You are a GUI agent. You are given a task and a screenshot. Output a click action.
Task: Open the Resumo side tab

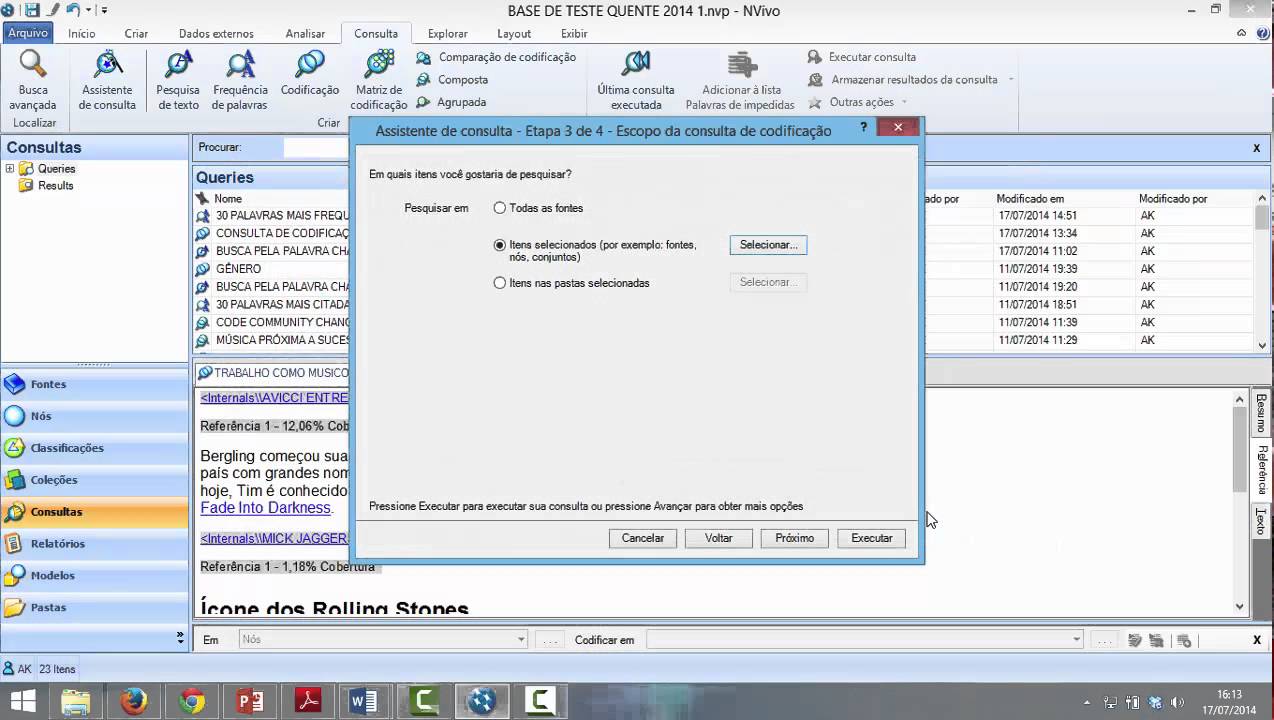pyautogui.click(x=1261, y=413)
